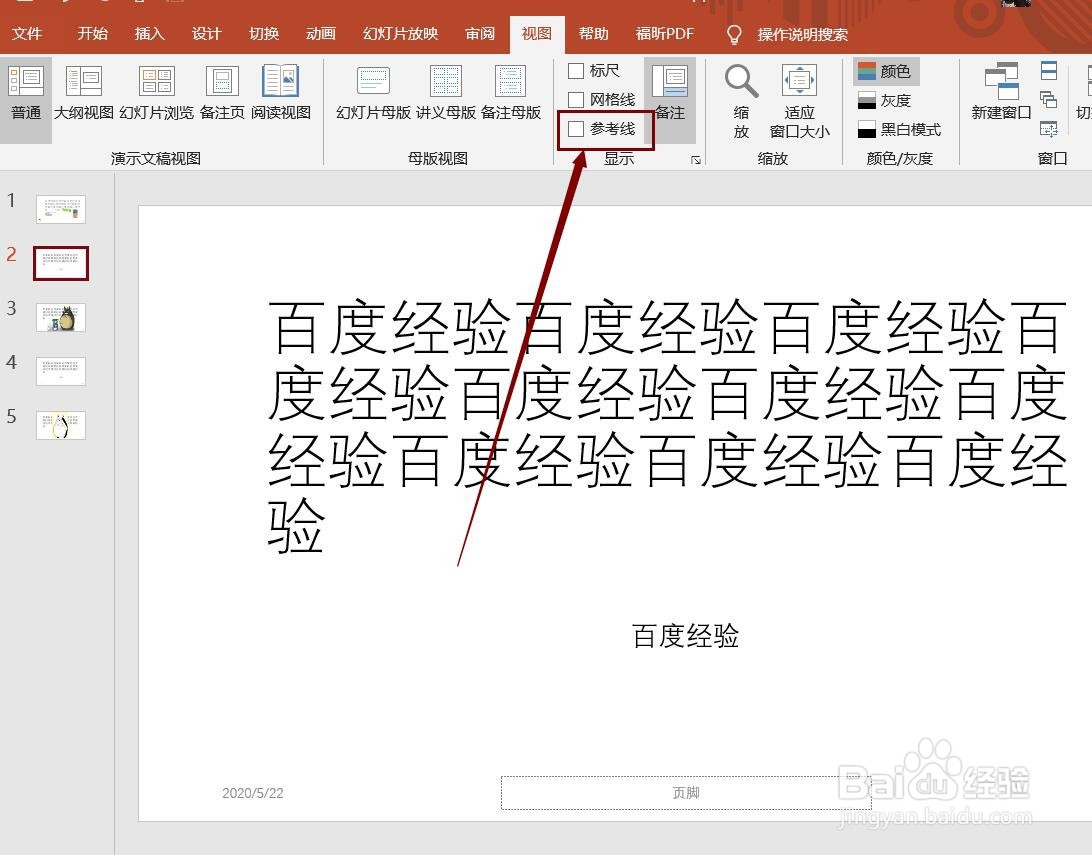Open Handout Master (讲义母版)

446,93
